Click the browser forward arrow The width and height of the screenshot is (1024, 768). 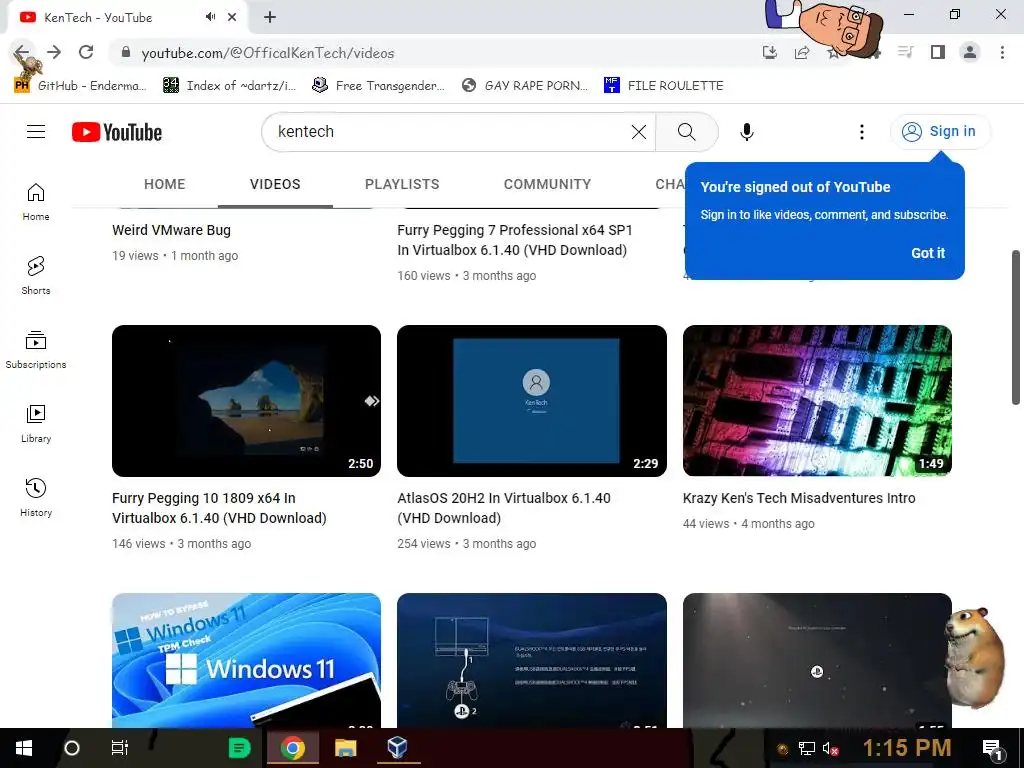(54, 52)
